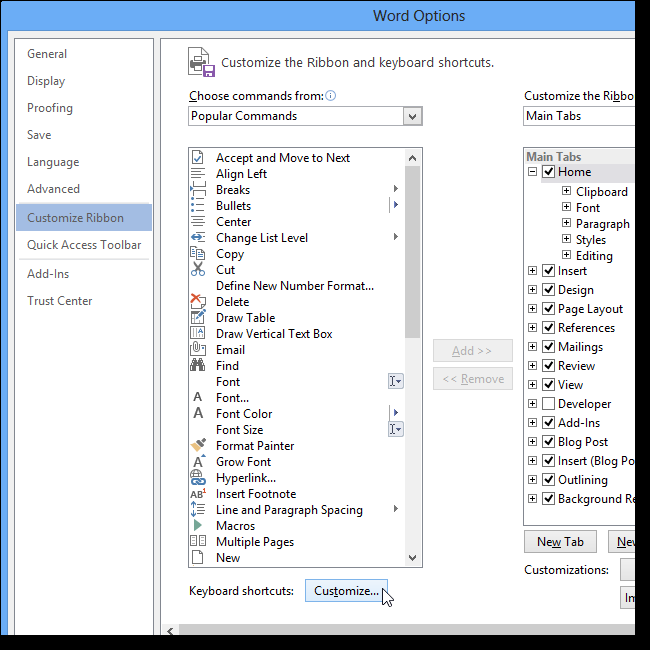The image size is (650, 650).
Task: Uncheck the Mailings tab checkbox
Action: 548,347
